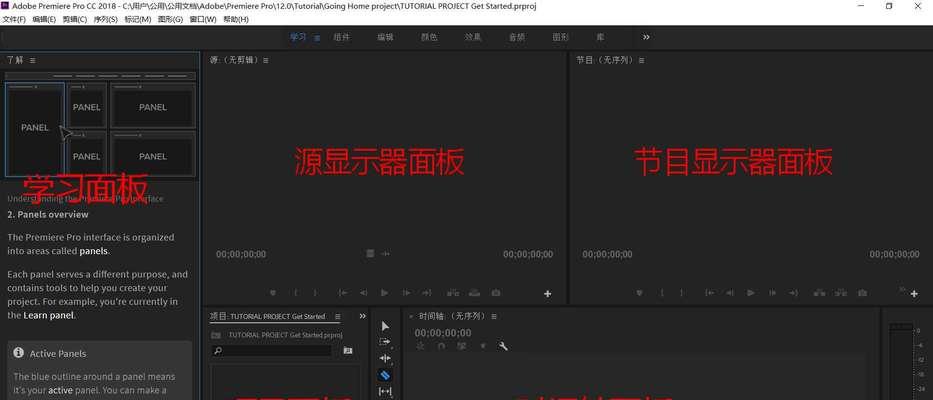Open the 学习 workspace menu icon
This screenshot has height=400, width=933.
317,38
